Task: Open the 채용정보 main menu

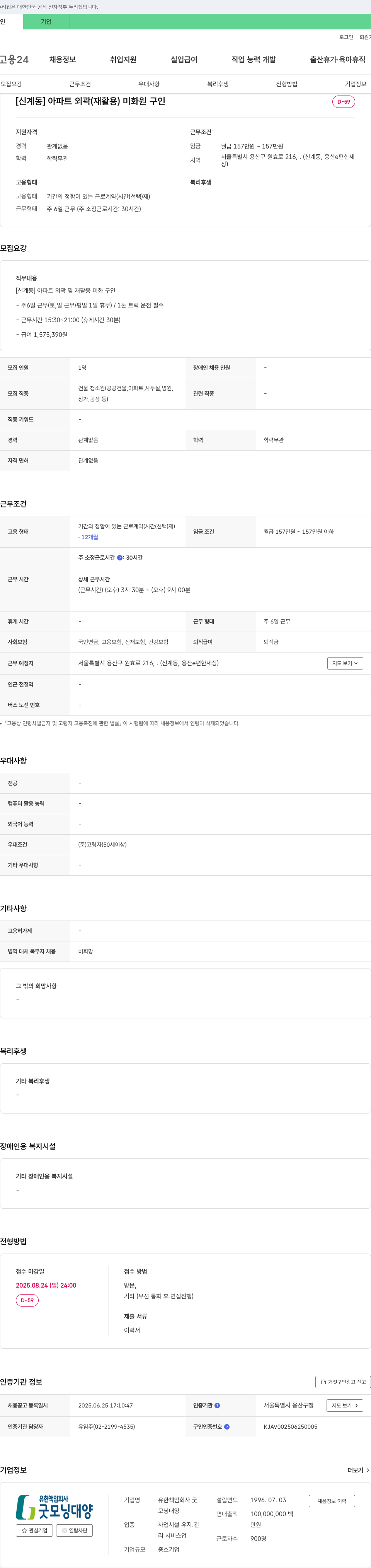Action: tap(63, 59)
